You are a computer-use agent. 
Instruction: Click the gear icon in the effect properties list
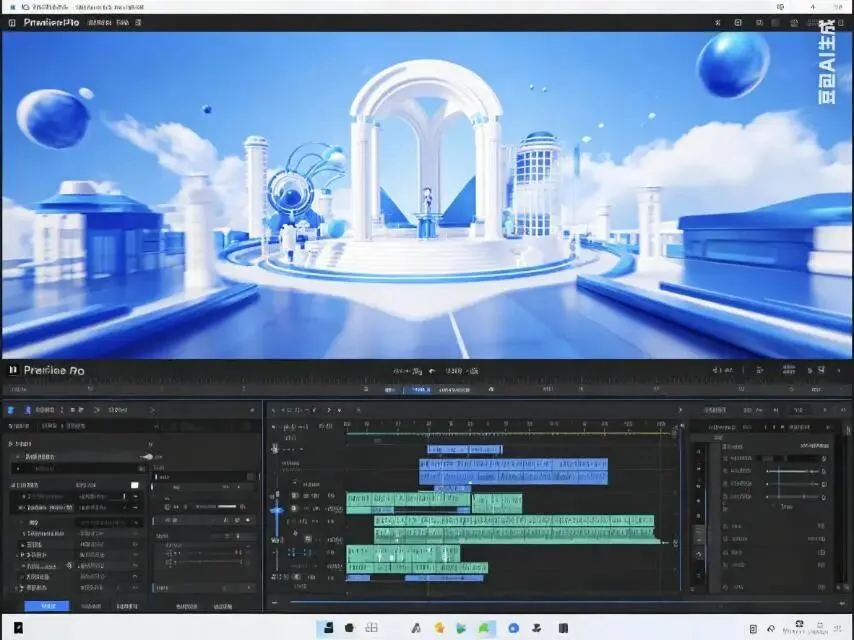[69, 566]
